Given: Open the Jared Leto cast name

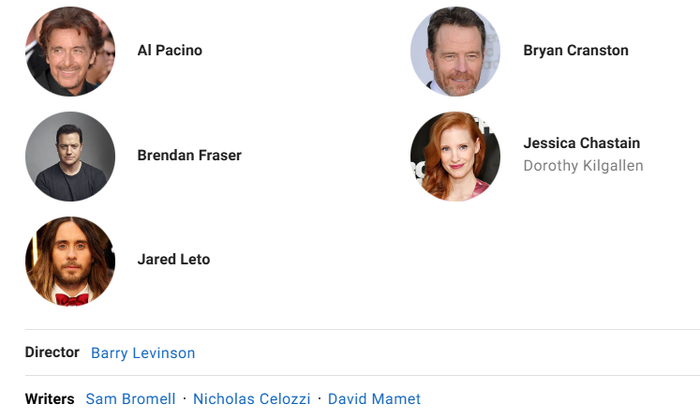Looking at the screenshot, I should (x=173, y=260).
